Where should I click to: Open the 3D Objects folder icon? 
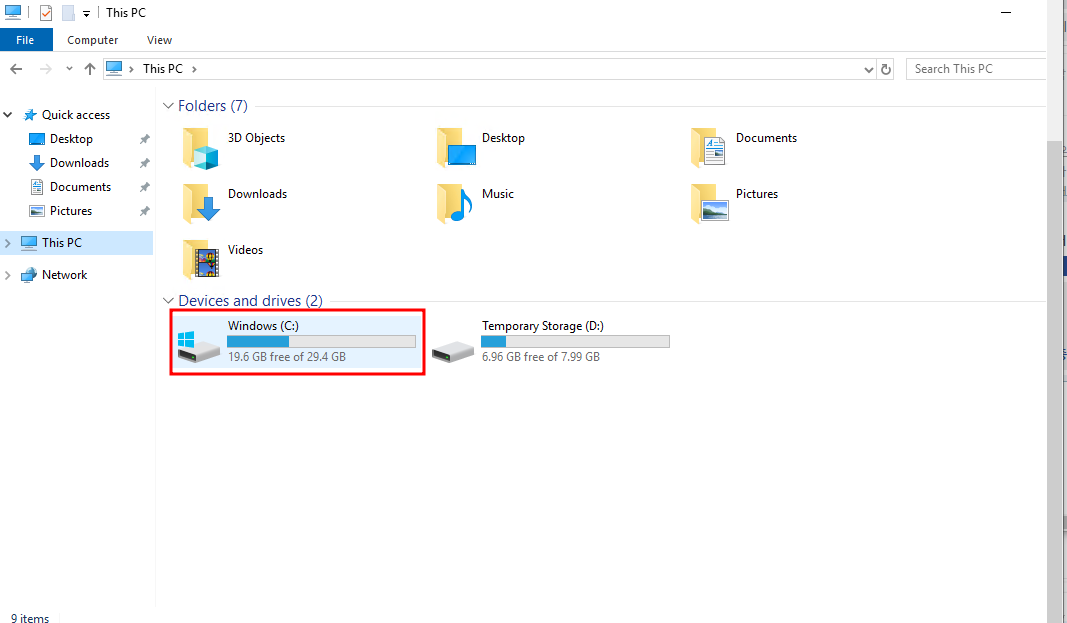click(x=201, y=148)
